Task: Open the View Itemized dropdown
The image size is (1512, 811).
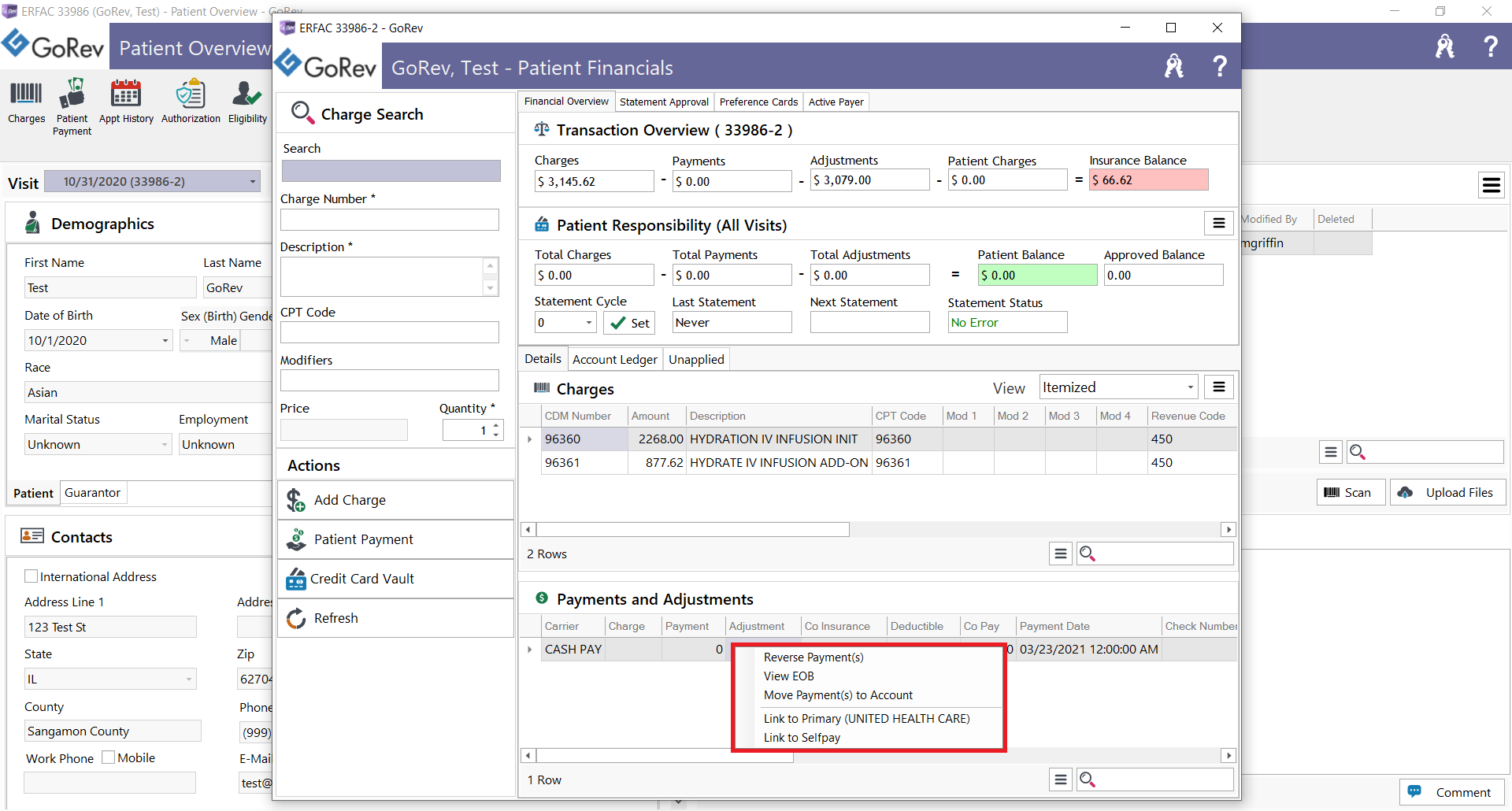Action: point(1190,387)
